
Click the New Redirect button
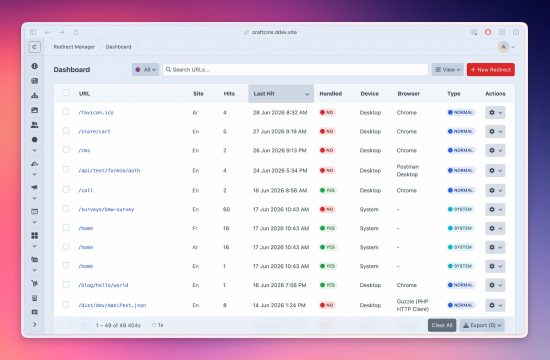pyautogui.click(x=491, y=70)
